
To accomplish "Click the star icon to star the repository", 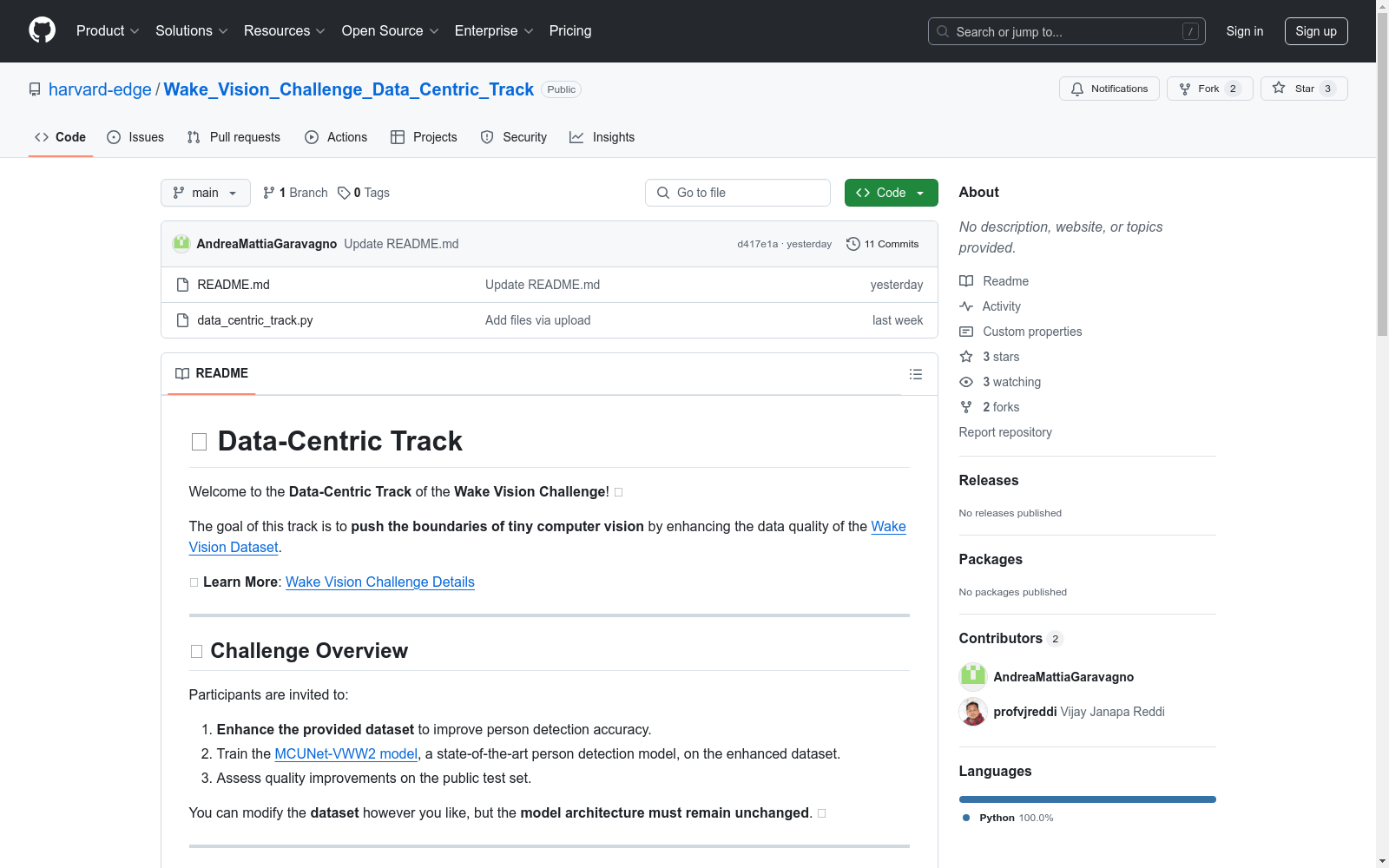I will point(1279,88).
